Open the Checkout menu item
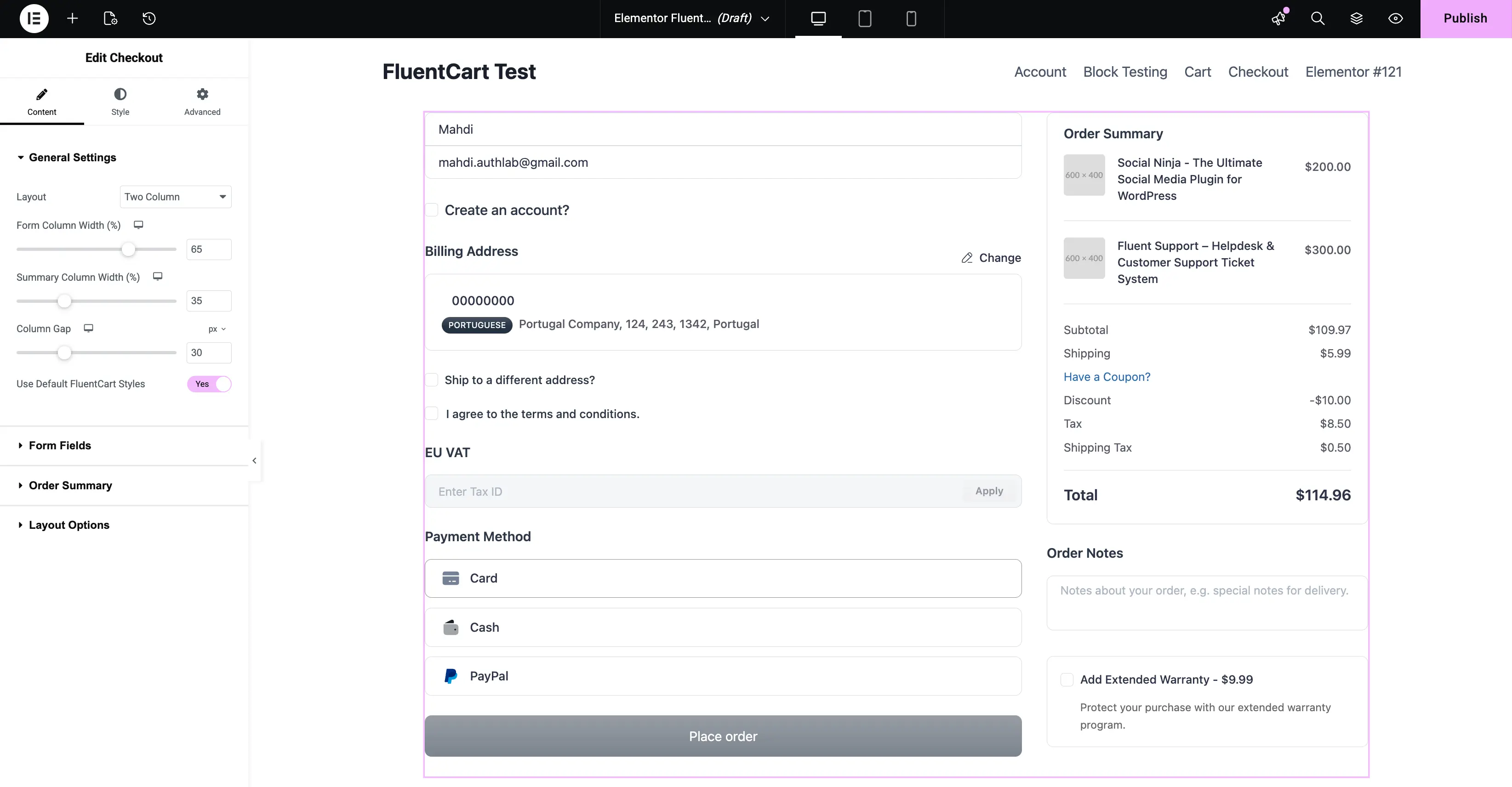Image resolution: width=1512 pixels, height=787 pixels. coord(1258,72)
